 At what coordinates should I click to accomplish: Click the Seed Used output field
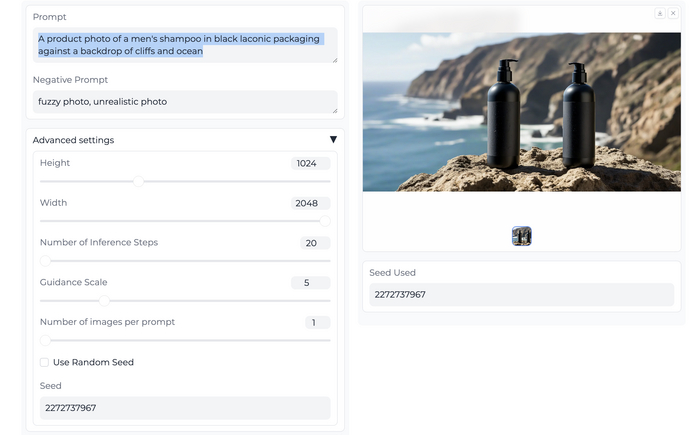tap(521, 295)
